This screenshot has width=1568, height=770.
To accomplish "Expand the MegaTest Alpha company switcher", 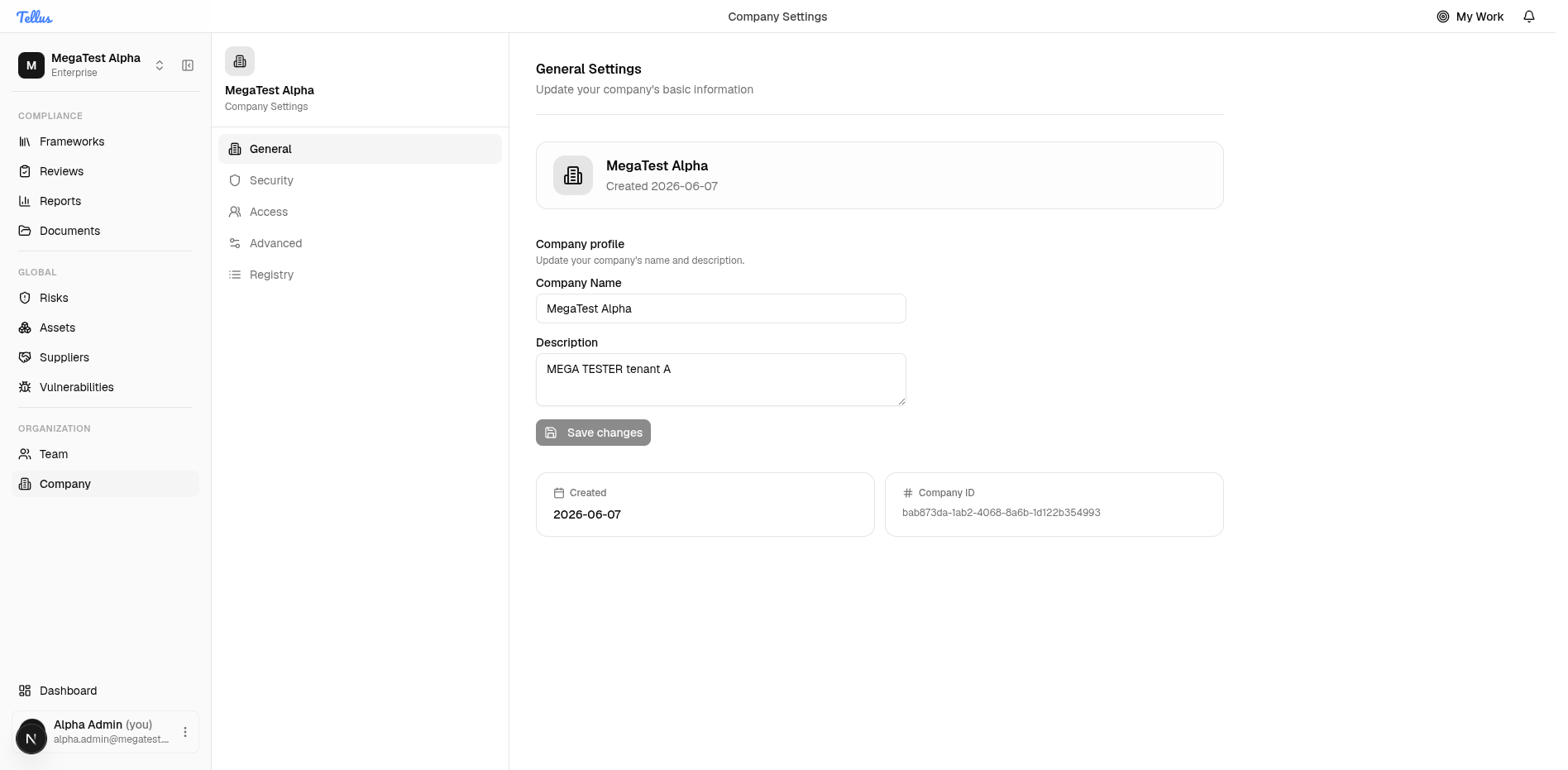I will pyautogui.click(x=160, y=65).
